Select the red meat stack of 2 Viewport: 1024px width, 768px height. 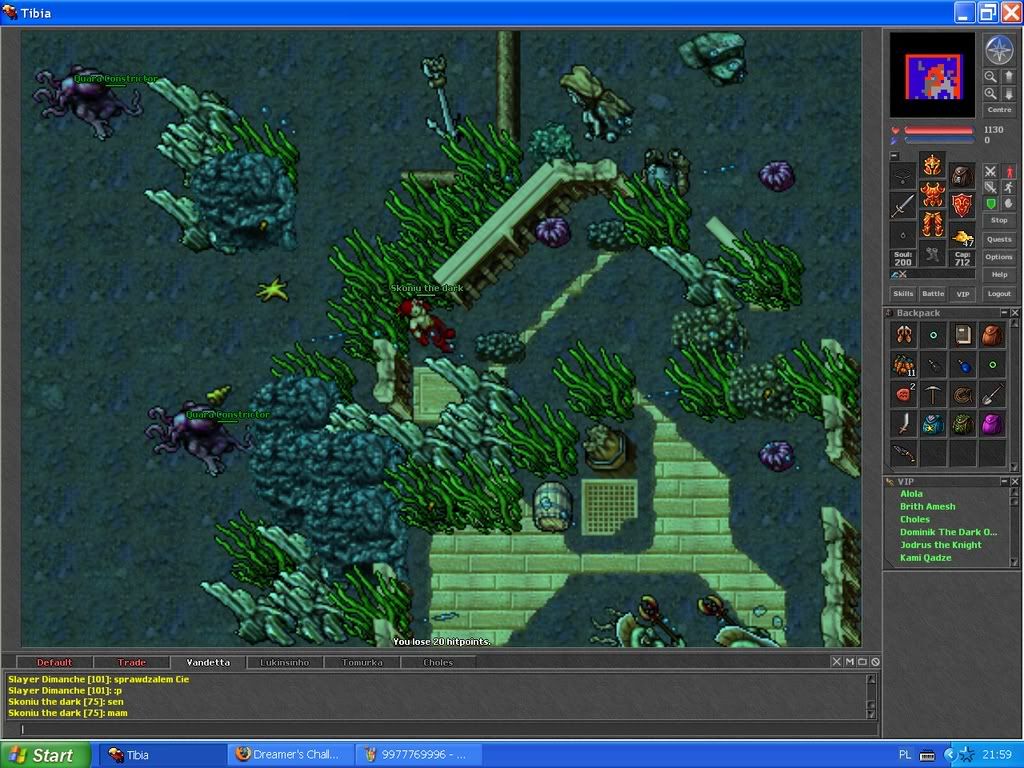(x=904, y=394)
